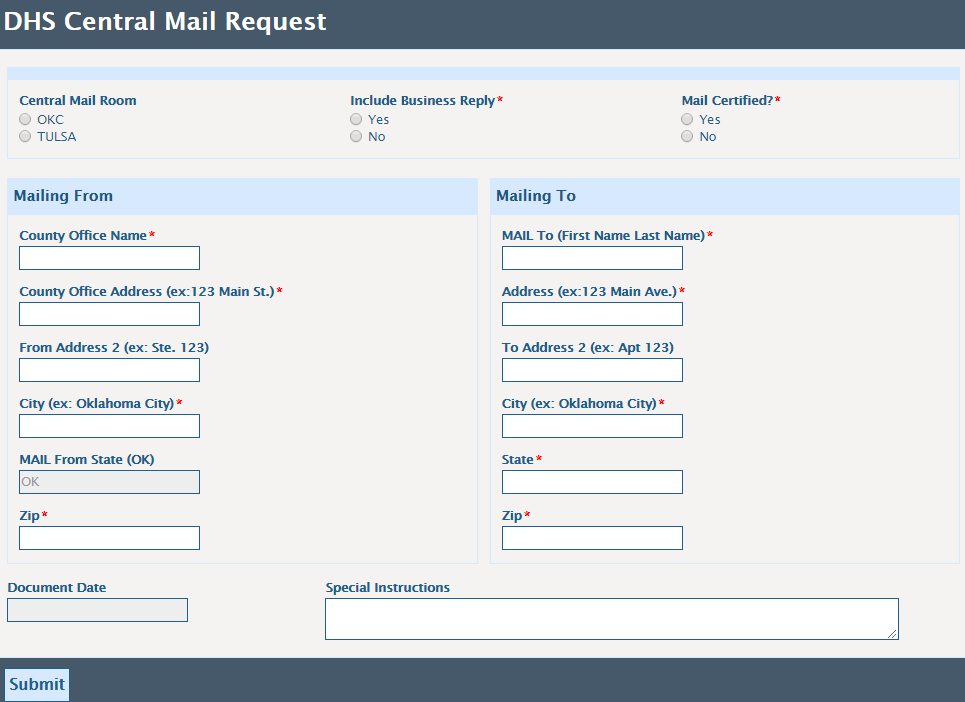
Task: Click the From Address 2 field
Action: click(110, 370)
